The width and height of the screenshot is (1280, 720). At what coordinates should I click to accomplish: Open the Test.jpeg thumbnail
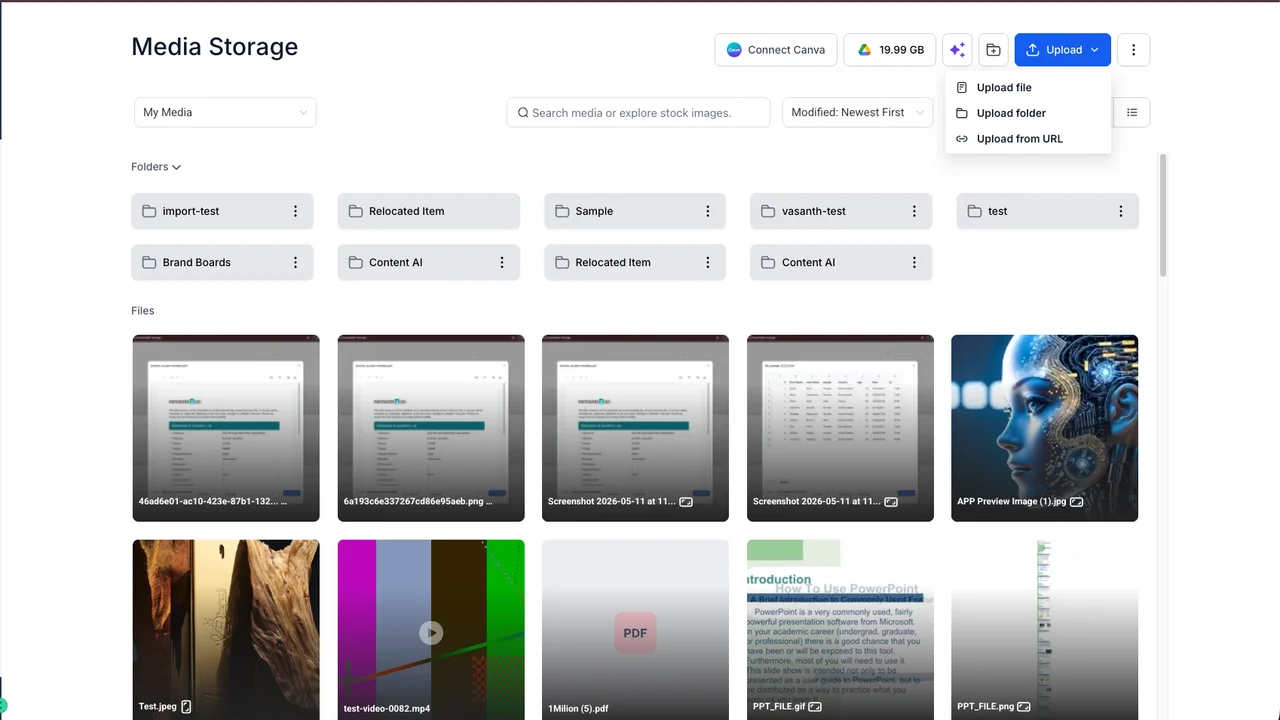226,630
